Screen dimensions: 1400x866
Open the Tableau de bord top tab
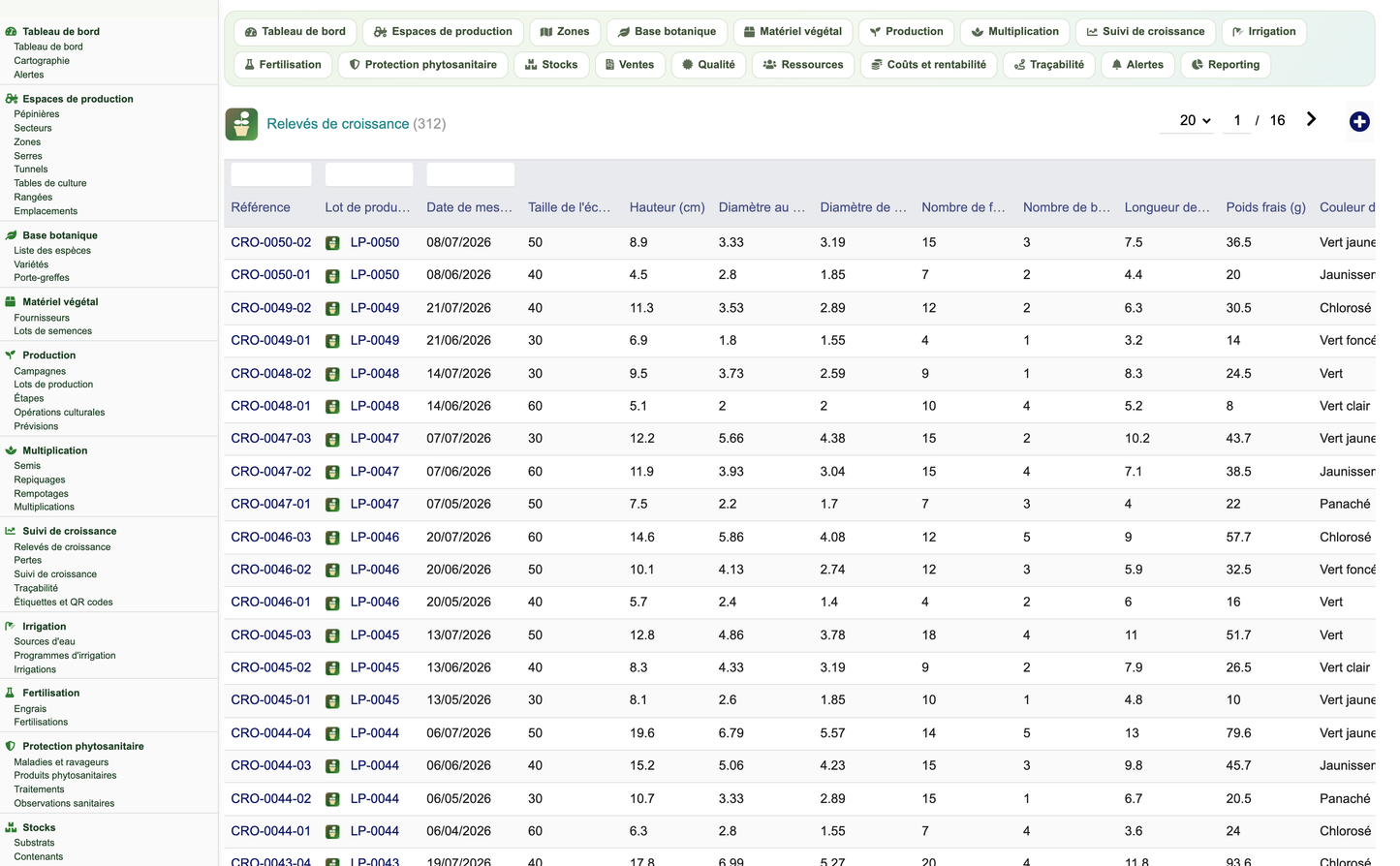(x=295, y=32)
